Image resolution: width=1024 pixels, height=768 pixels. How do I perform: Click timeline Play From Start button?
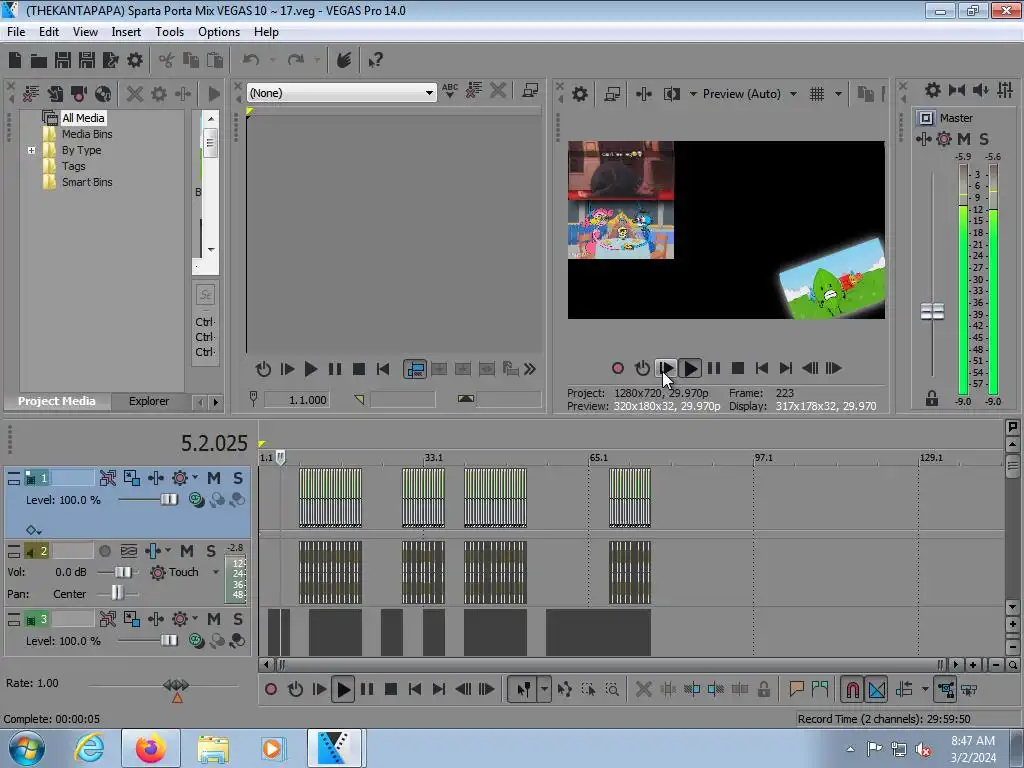(319, 689)
